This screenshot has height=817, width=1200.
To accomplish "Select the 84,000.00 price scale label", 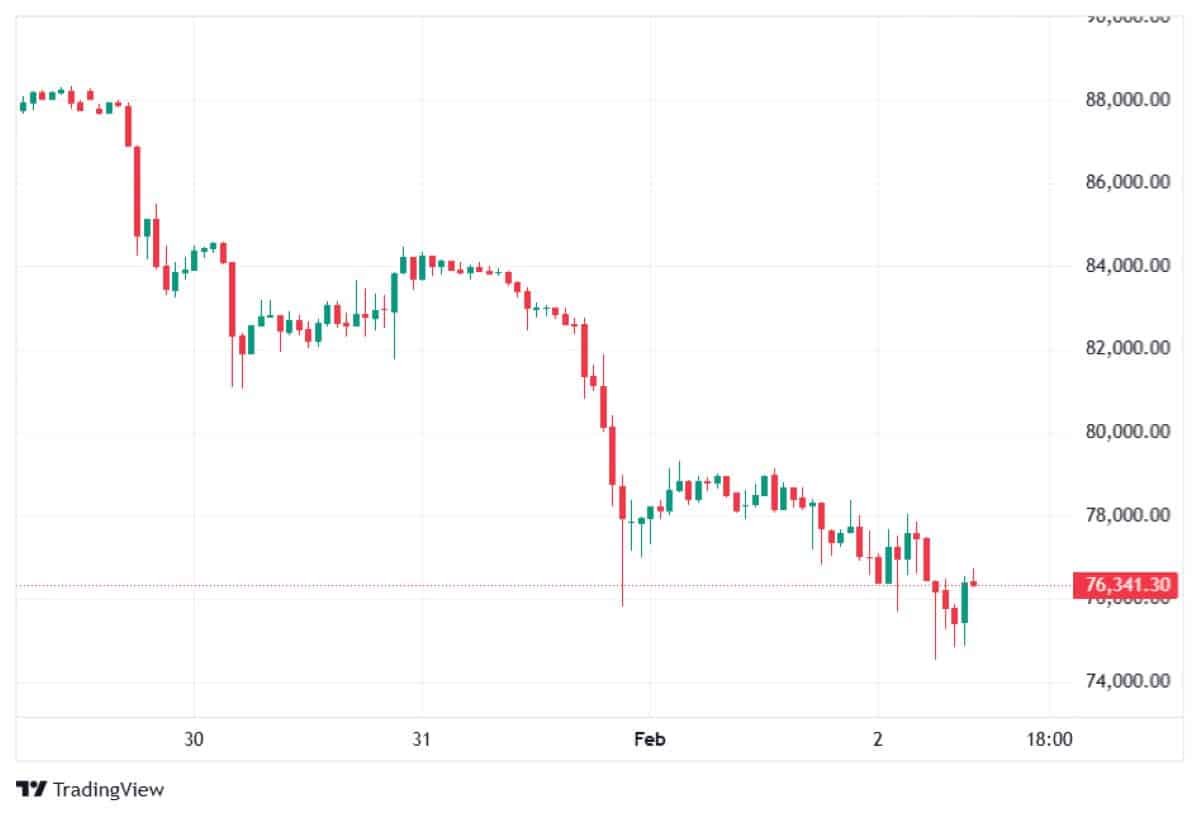I will 1127,266.
